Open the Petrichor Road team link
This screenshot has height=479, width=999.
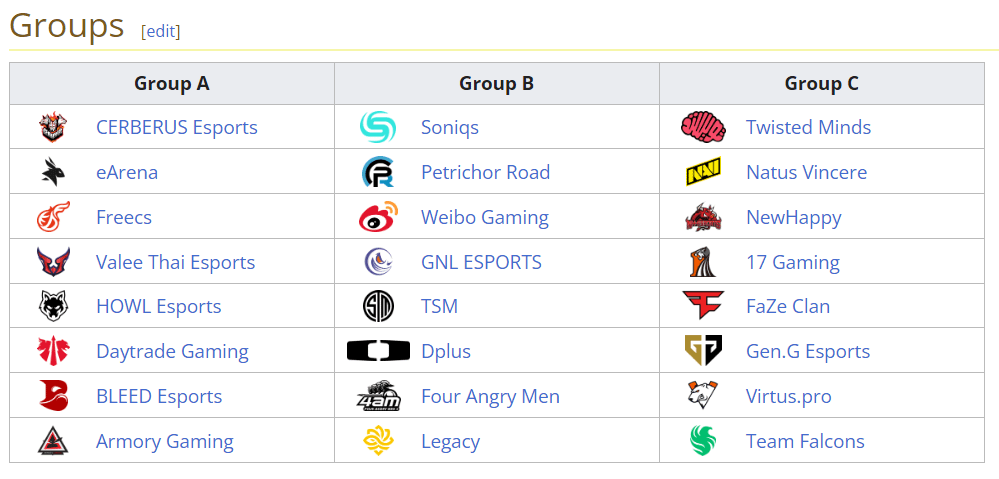tap(485, 172)
